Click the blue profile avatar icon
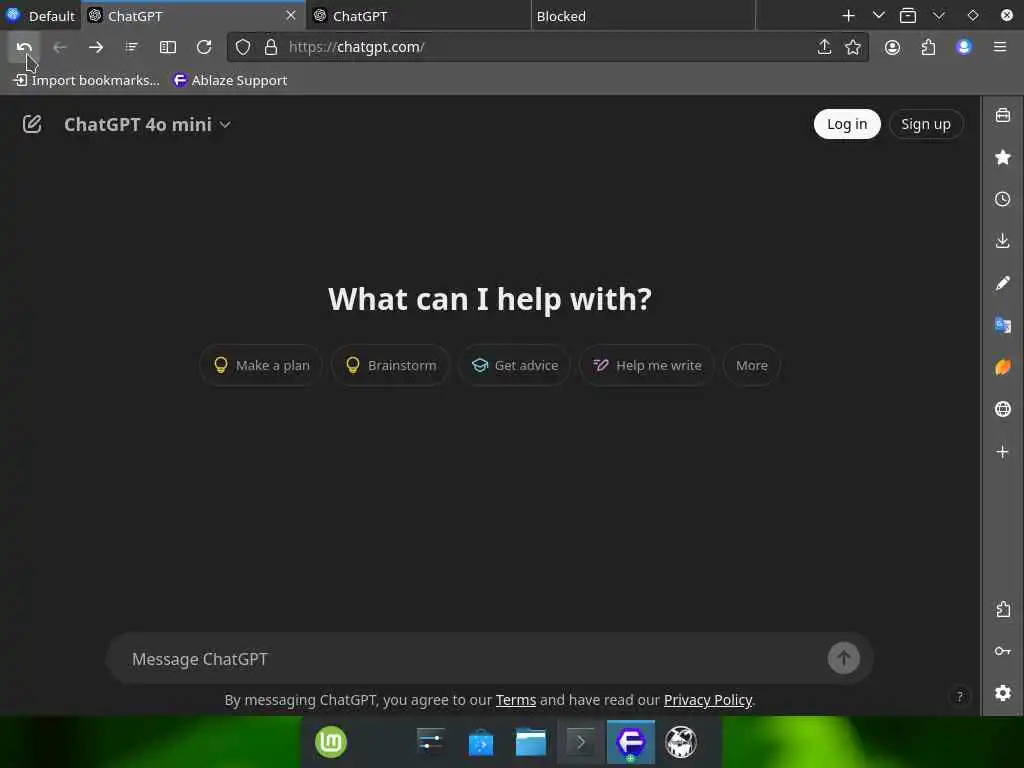The image size is (1024, 768). pos(964,47)
